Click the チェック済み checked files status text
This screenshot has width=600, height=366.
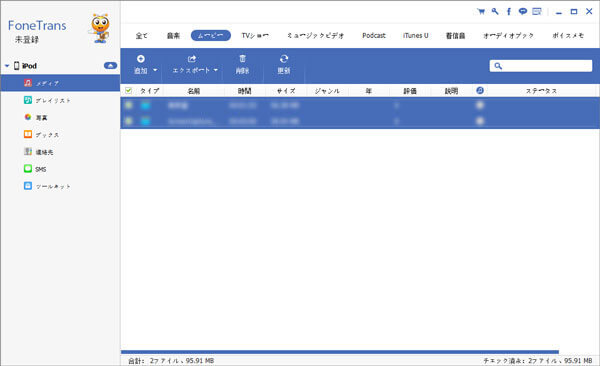538,361
